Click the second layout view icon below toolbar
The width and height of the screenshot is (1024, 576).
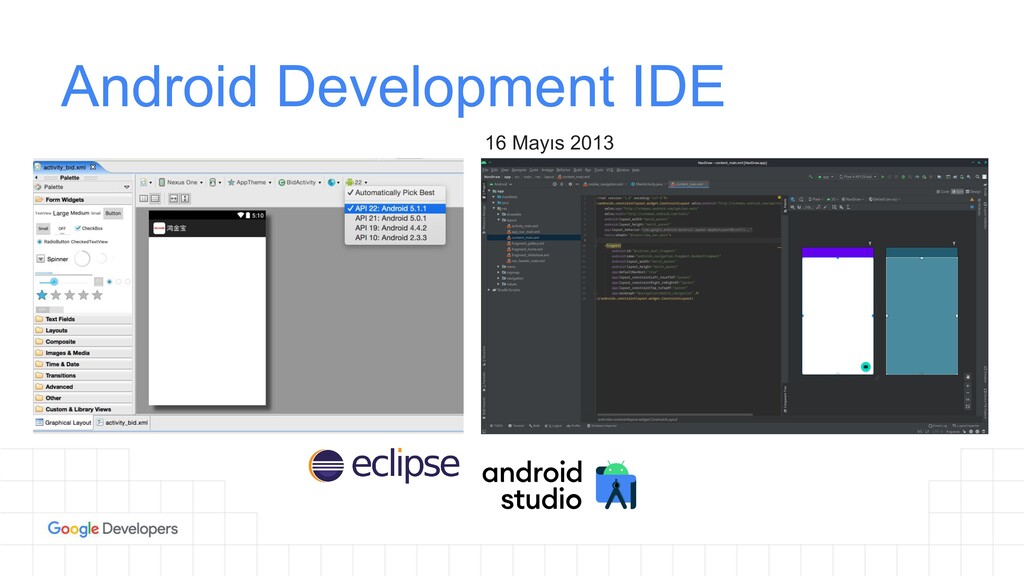tap(155, 199)
